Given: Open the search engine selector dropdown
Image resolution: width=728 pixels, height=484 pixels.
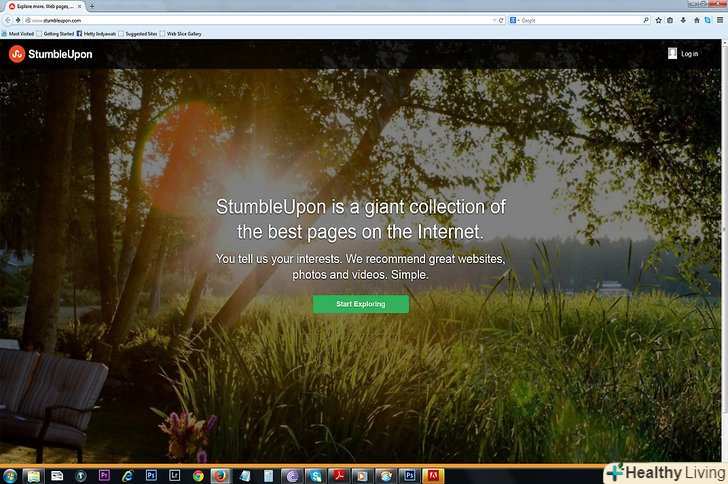Looking at the screenshot, I should click(514, 20).
